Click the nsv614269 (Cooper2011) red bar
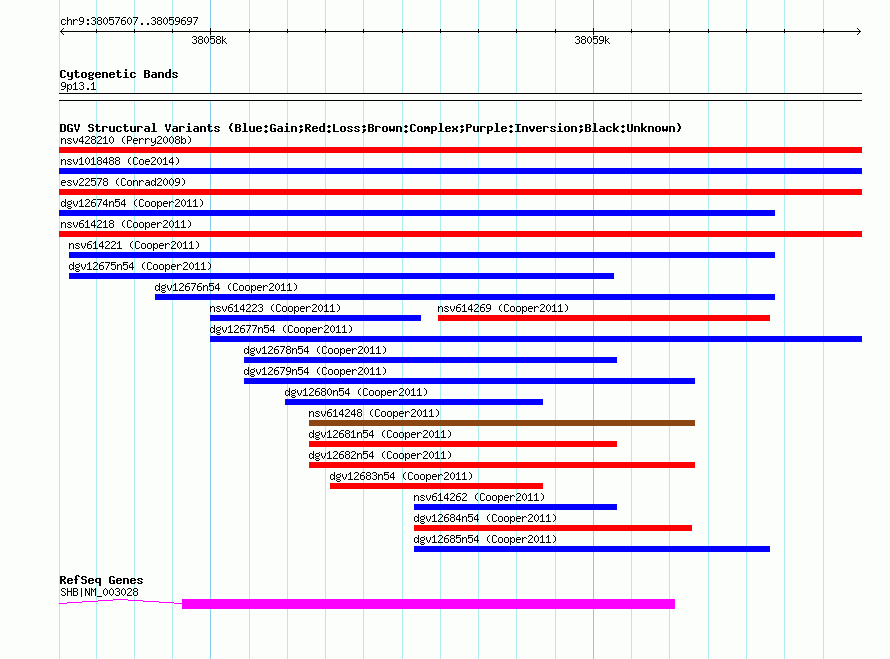The image size is (890, 659). (604, 318)
